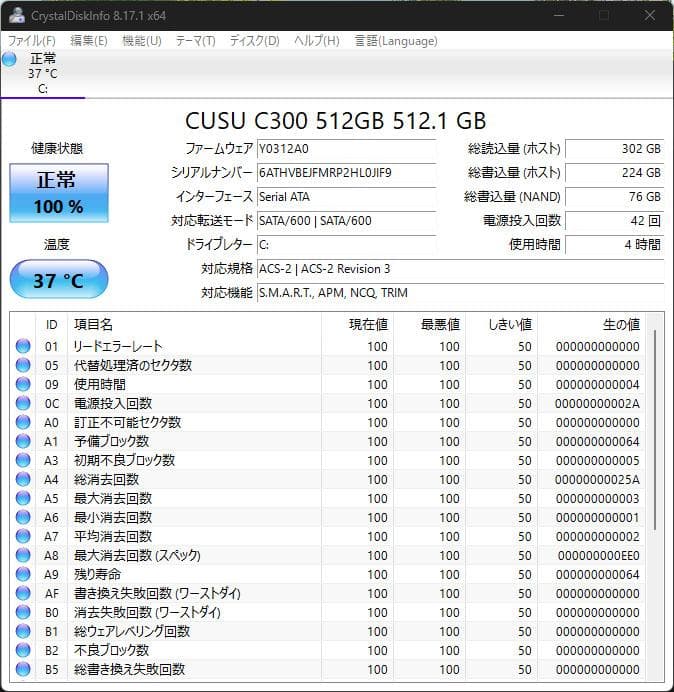Click the 最悪値 column header
Viewport: 674px width, 692px height.
click(429, 325)
